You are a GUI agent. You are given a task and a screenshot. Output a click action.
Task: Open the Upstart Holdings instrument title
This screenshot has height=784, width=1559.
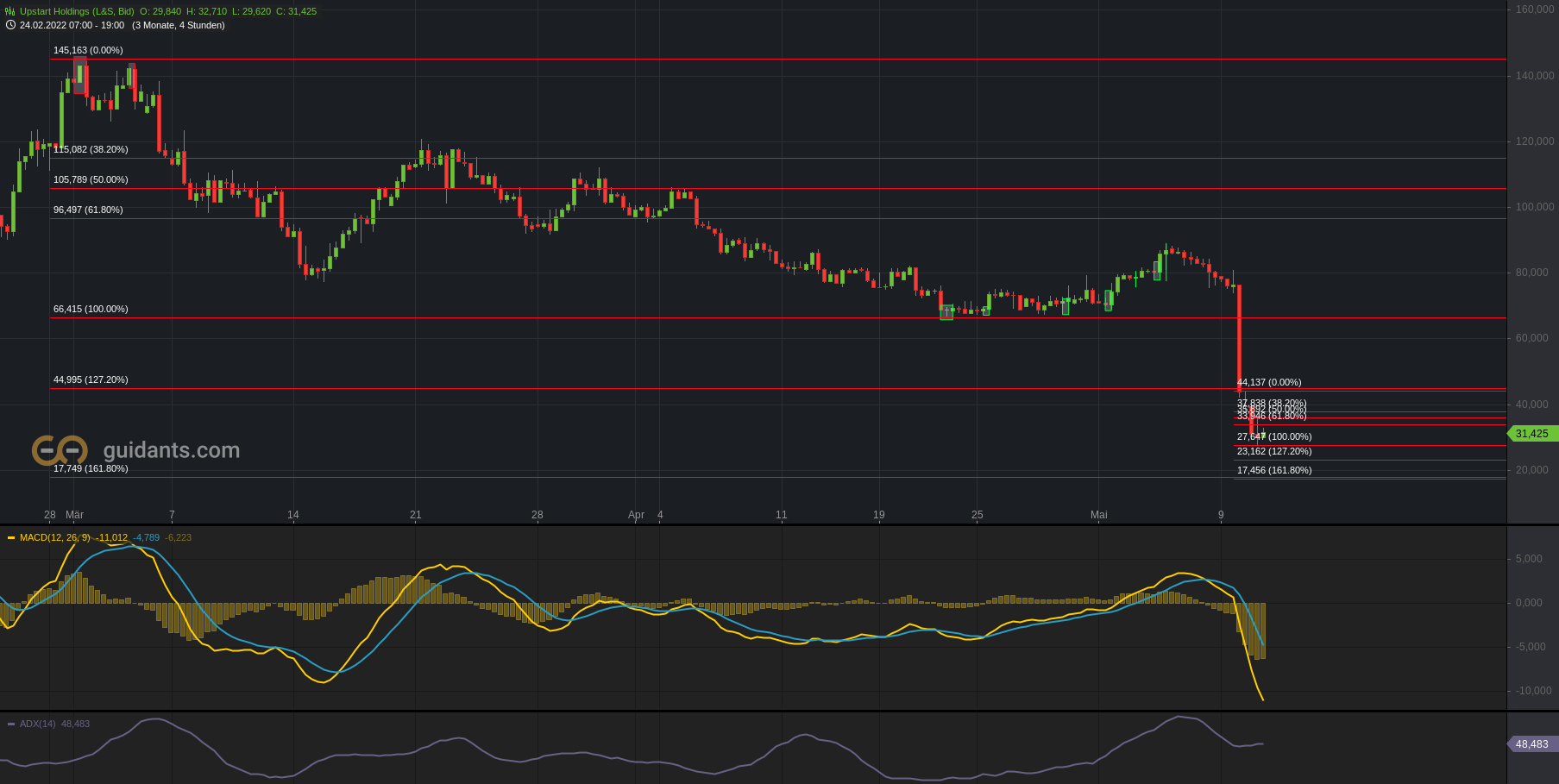coord(77,11)
